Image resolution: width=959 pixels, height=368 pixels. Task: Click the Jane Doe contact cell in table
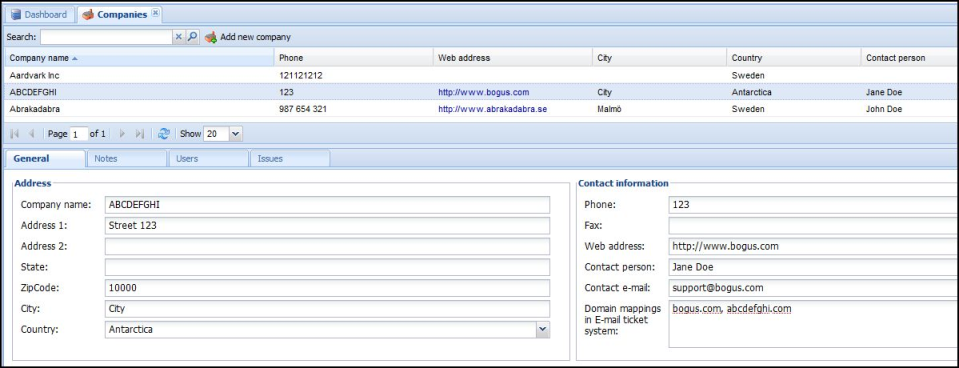(x=884, y=92)
